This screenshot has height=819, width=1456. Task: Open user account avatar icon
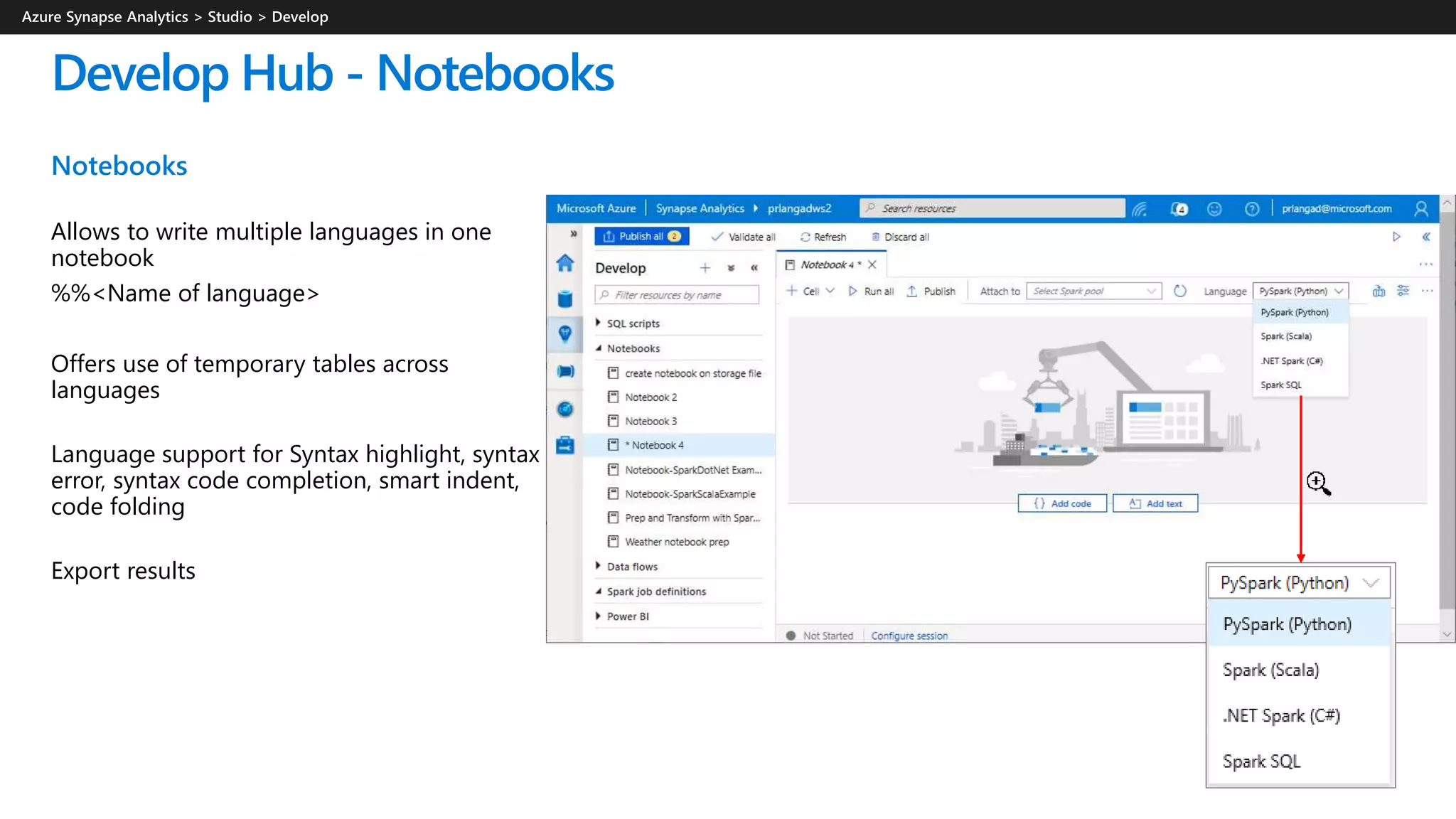1421,208
